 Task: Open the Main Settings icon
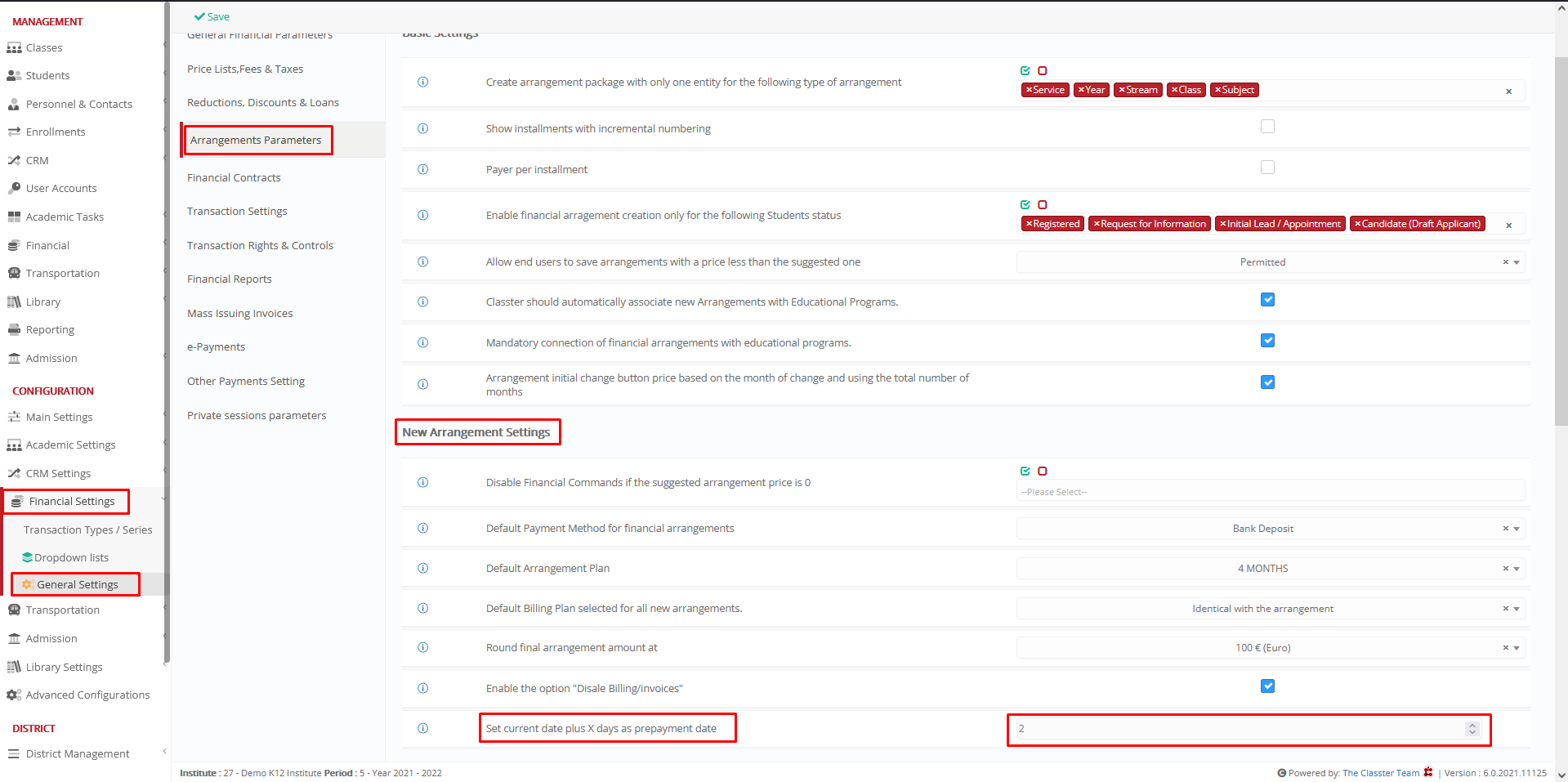click(x=14, y=418)
